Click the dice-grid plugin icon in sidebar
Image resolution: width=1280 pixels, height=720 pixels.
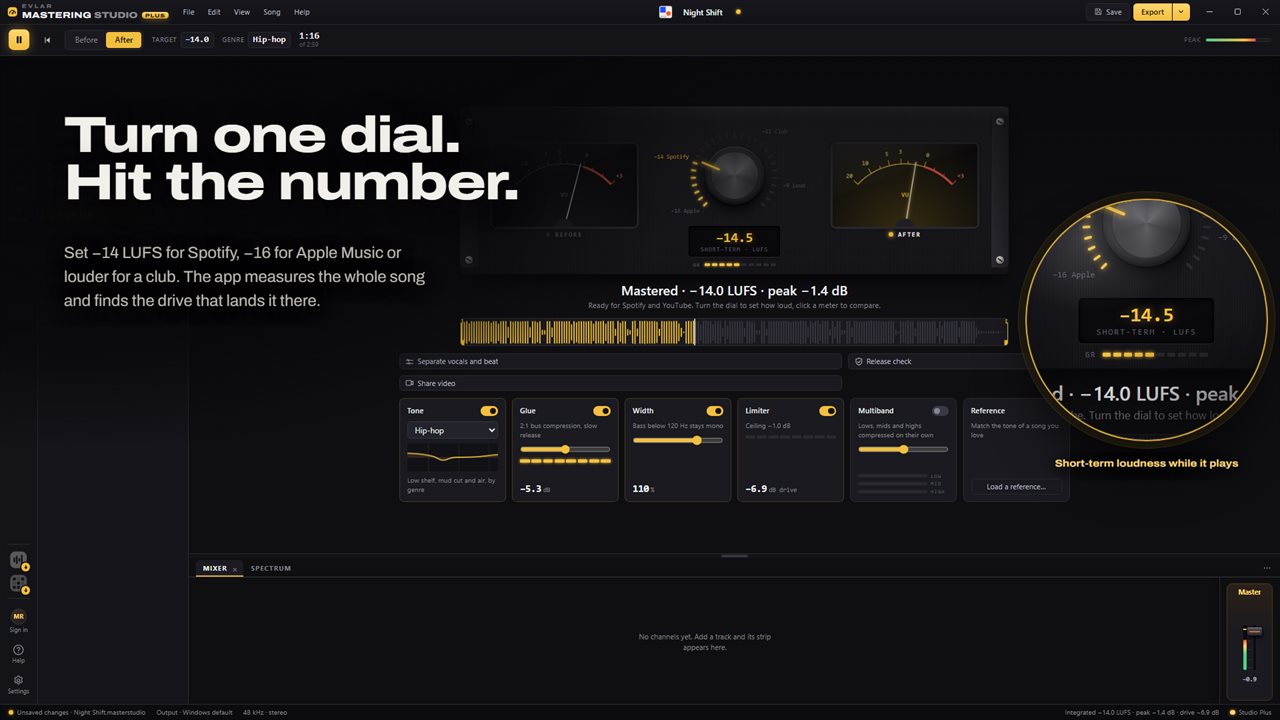(18, 583)
